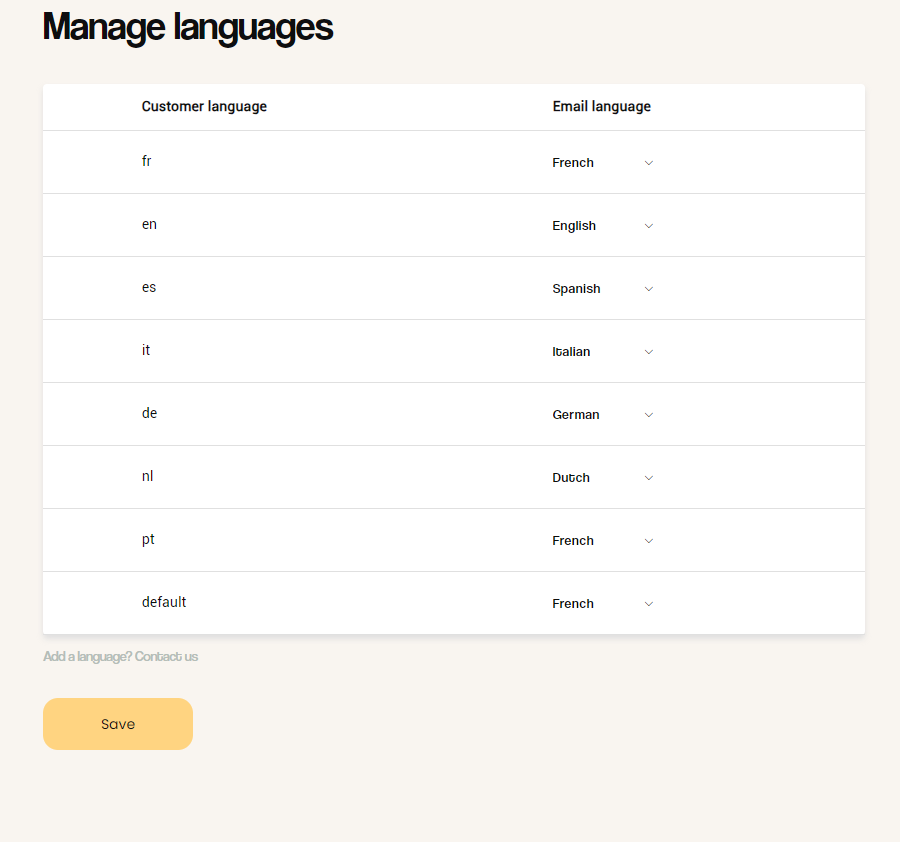The height and width of the screenshot is (842, 900).
Task: Select the 'de' customer language cell
Action: (149, 413)
